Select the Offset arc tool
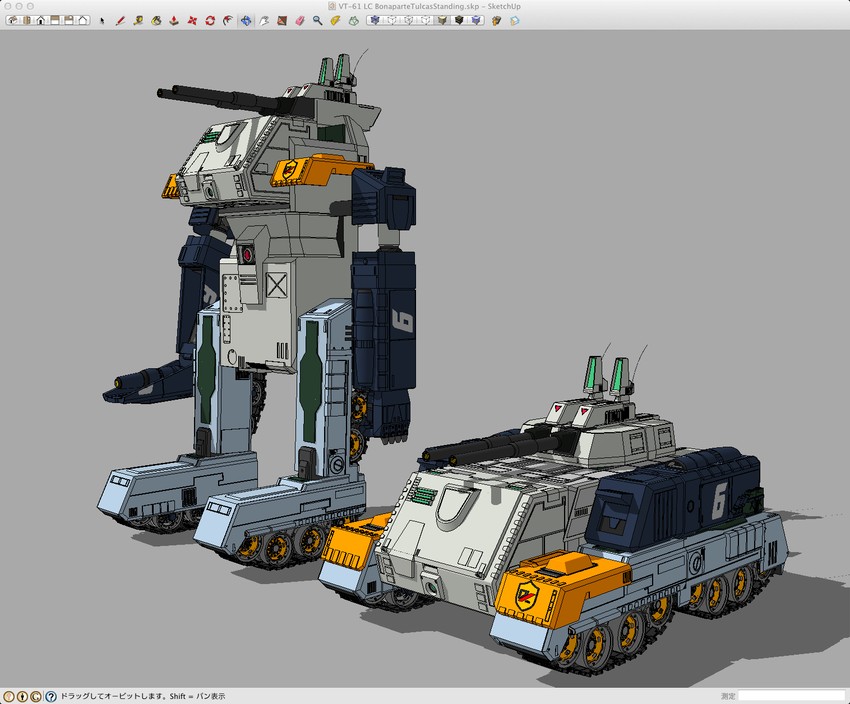Screen dimensions: 850x704 tap(228, 21)
